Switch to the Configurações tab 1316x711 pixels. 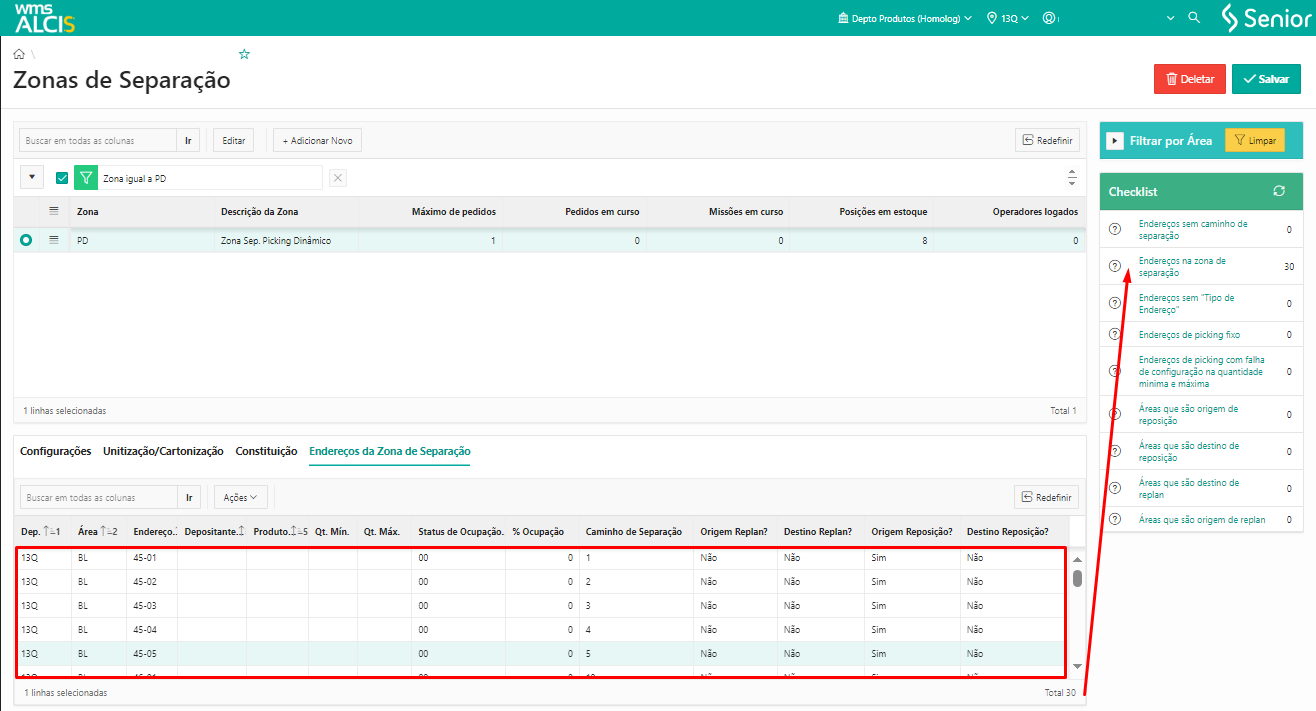[x=55, y=451]
